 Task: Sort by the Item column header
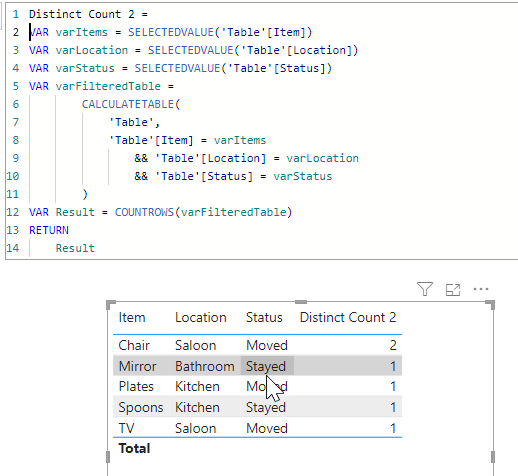click(132, 317)
